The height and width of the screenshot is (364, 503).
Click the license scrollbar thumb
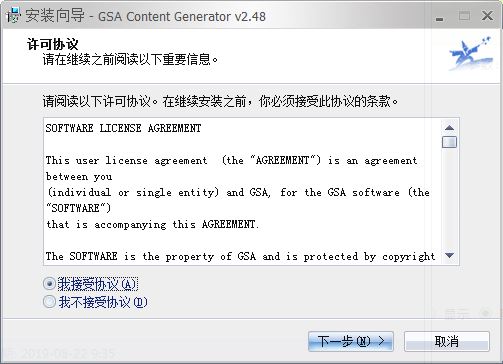pos(449,142)
